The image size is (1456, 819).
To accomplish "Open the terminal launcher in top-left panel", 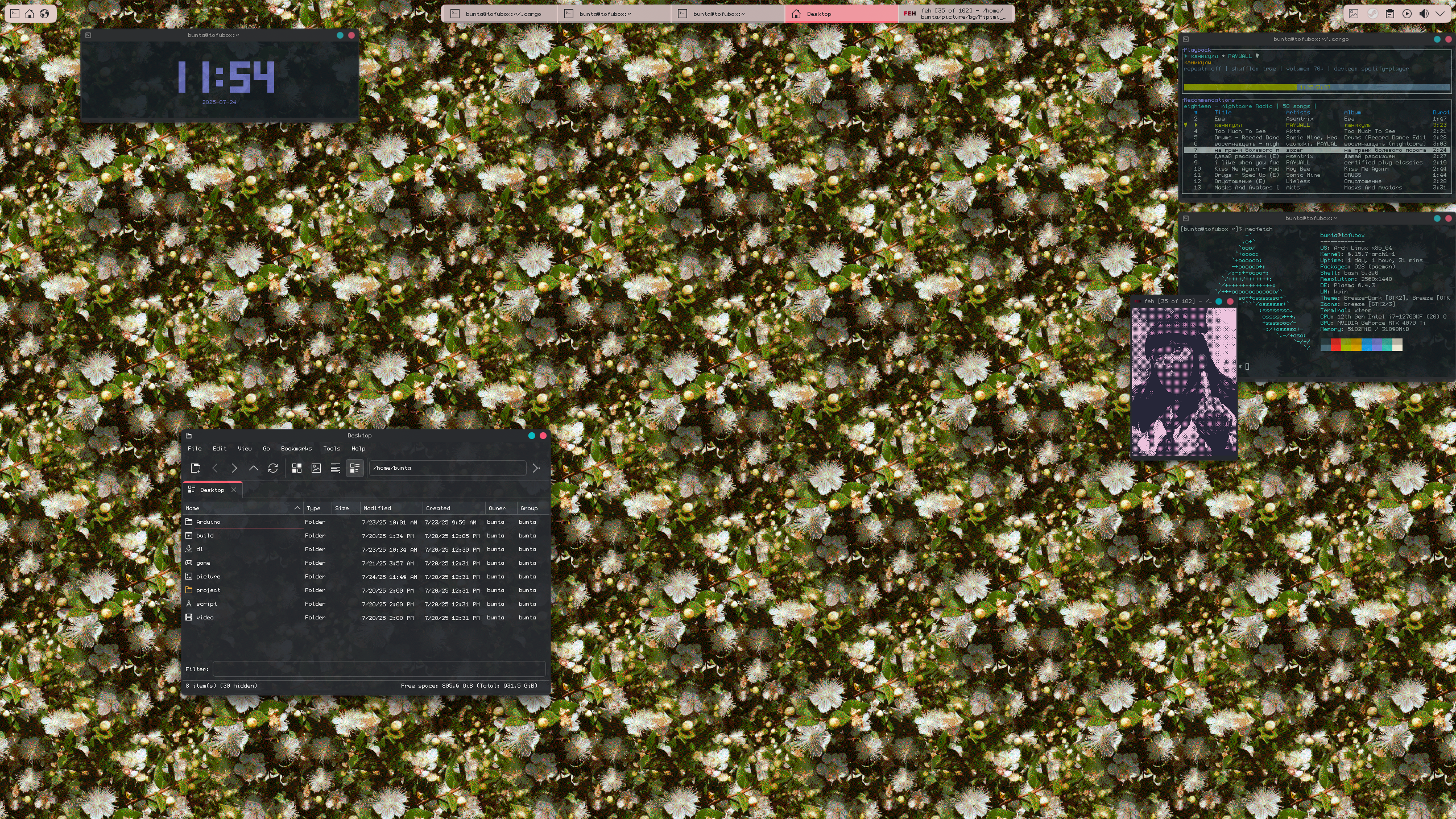I will click(15, 14).
